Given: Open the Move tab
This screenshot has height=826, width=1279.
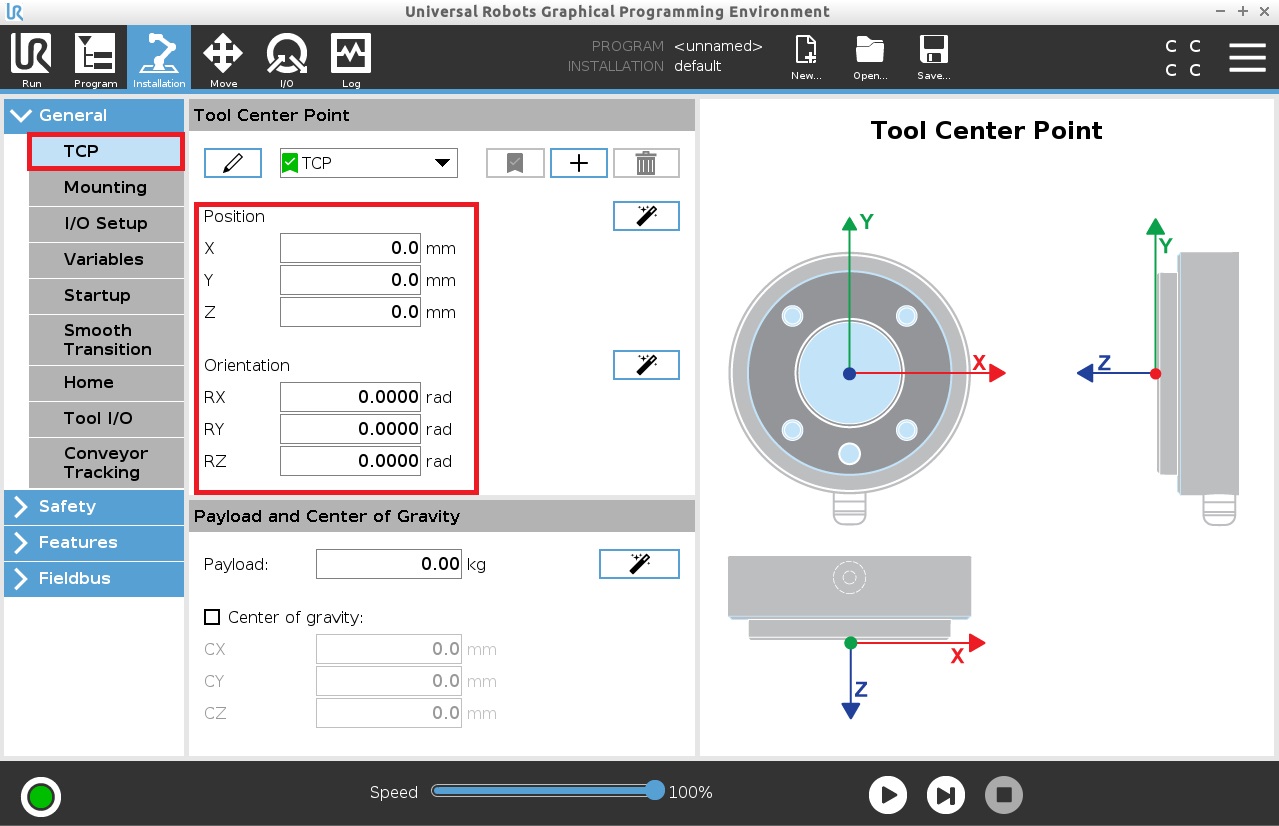Looking at the screenshot, I should coord(223,58).
